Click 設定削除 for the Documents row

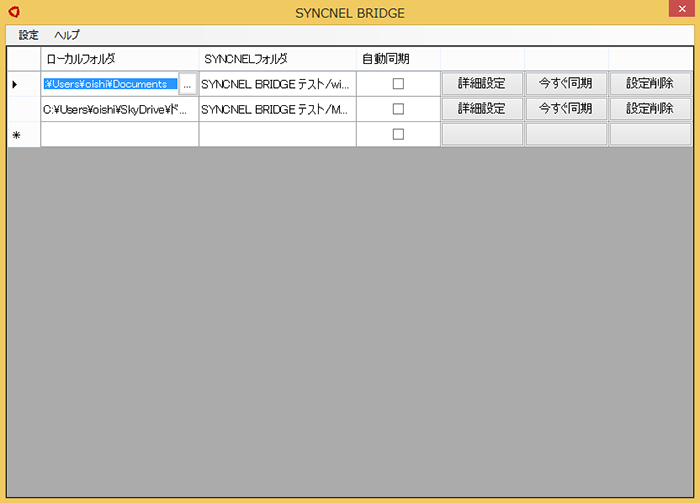(x=650, y=83)
